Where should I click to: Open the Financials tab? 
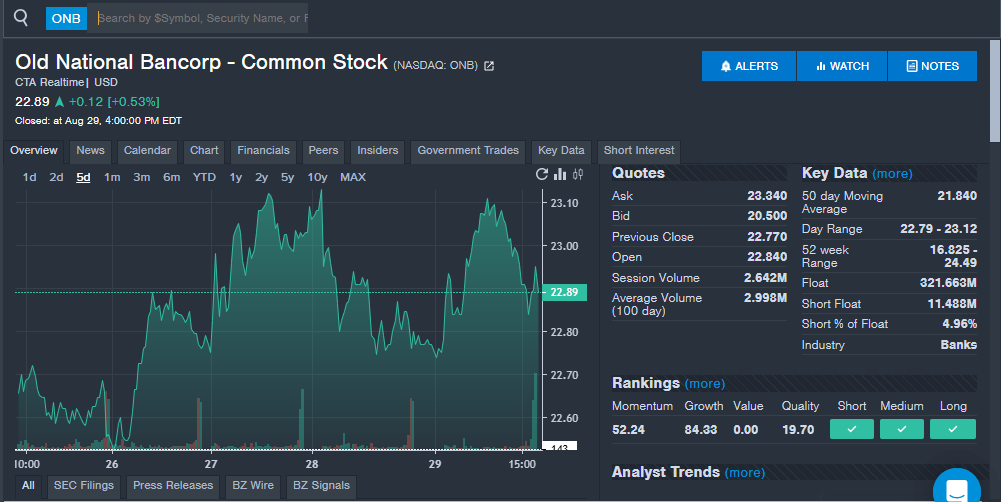click(x=263, y=151)
